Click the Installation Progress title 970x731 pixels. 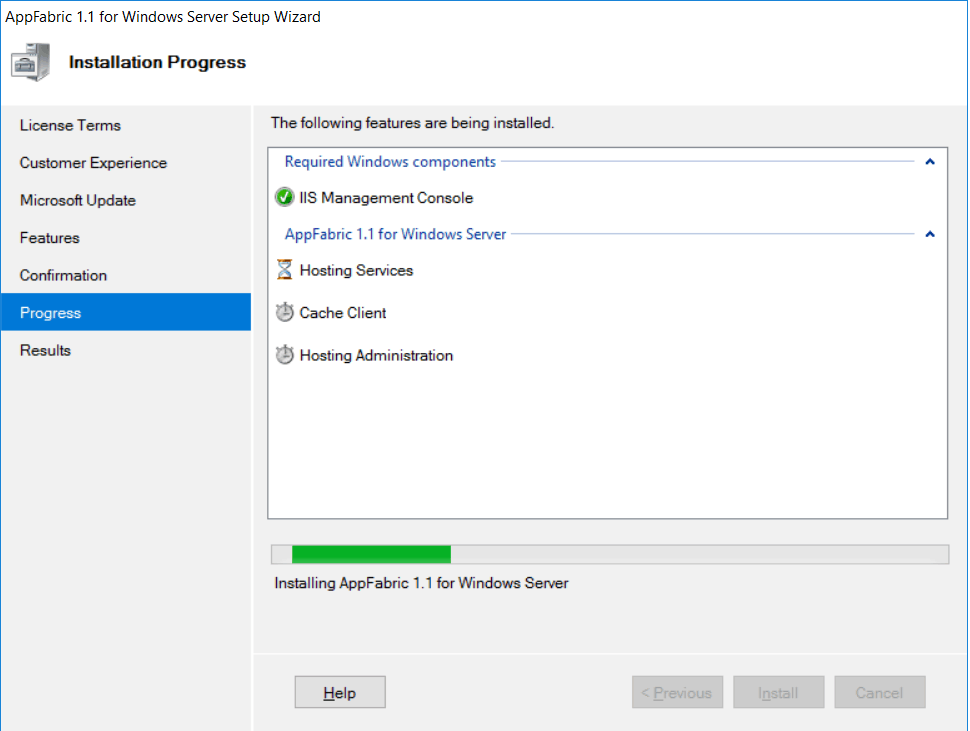click(x=157, y=62)
